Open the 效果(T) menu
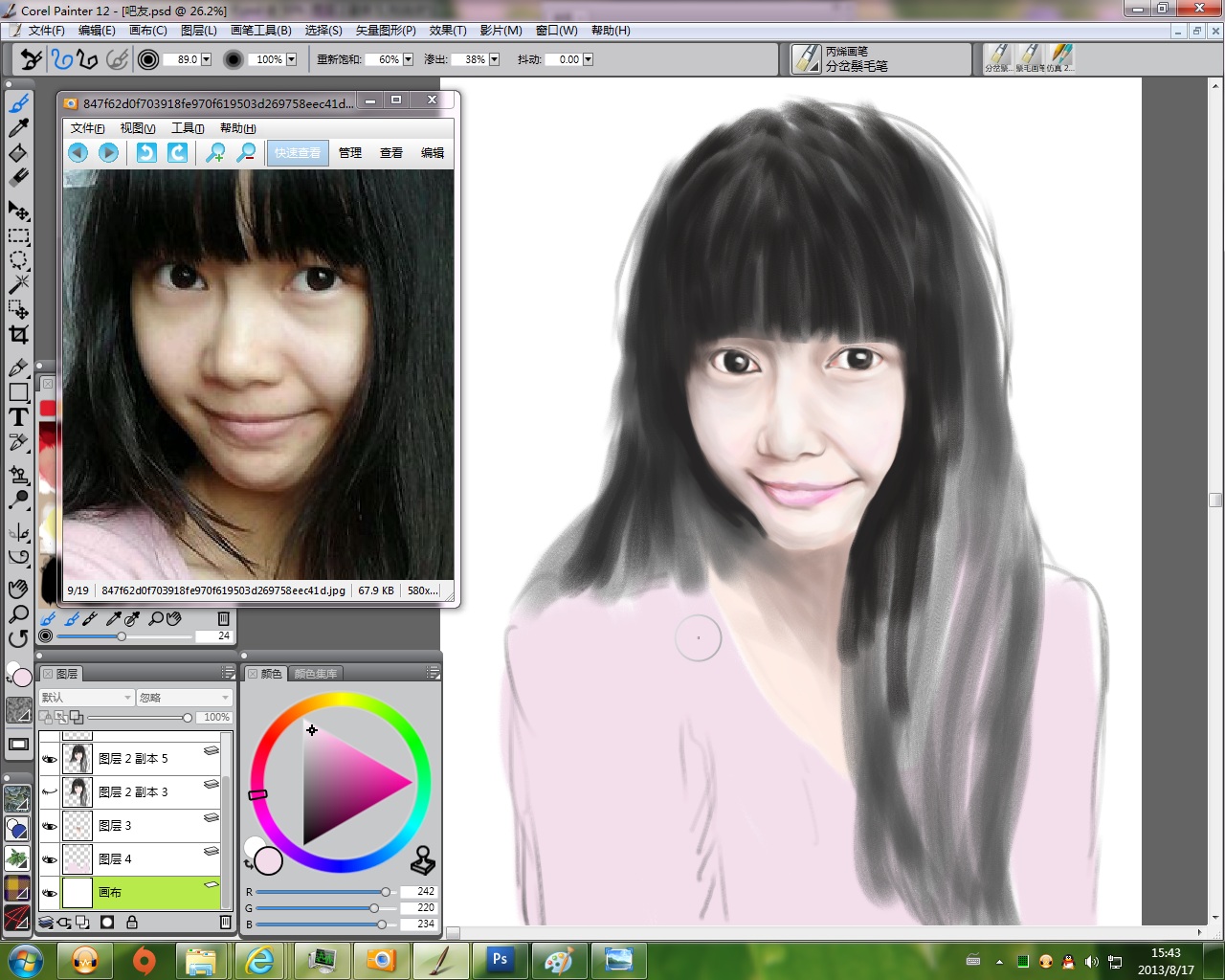Image resolution: width=1225 pixels, height=980 pixels. [448, 31]
